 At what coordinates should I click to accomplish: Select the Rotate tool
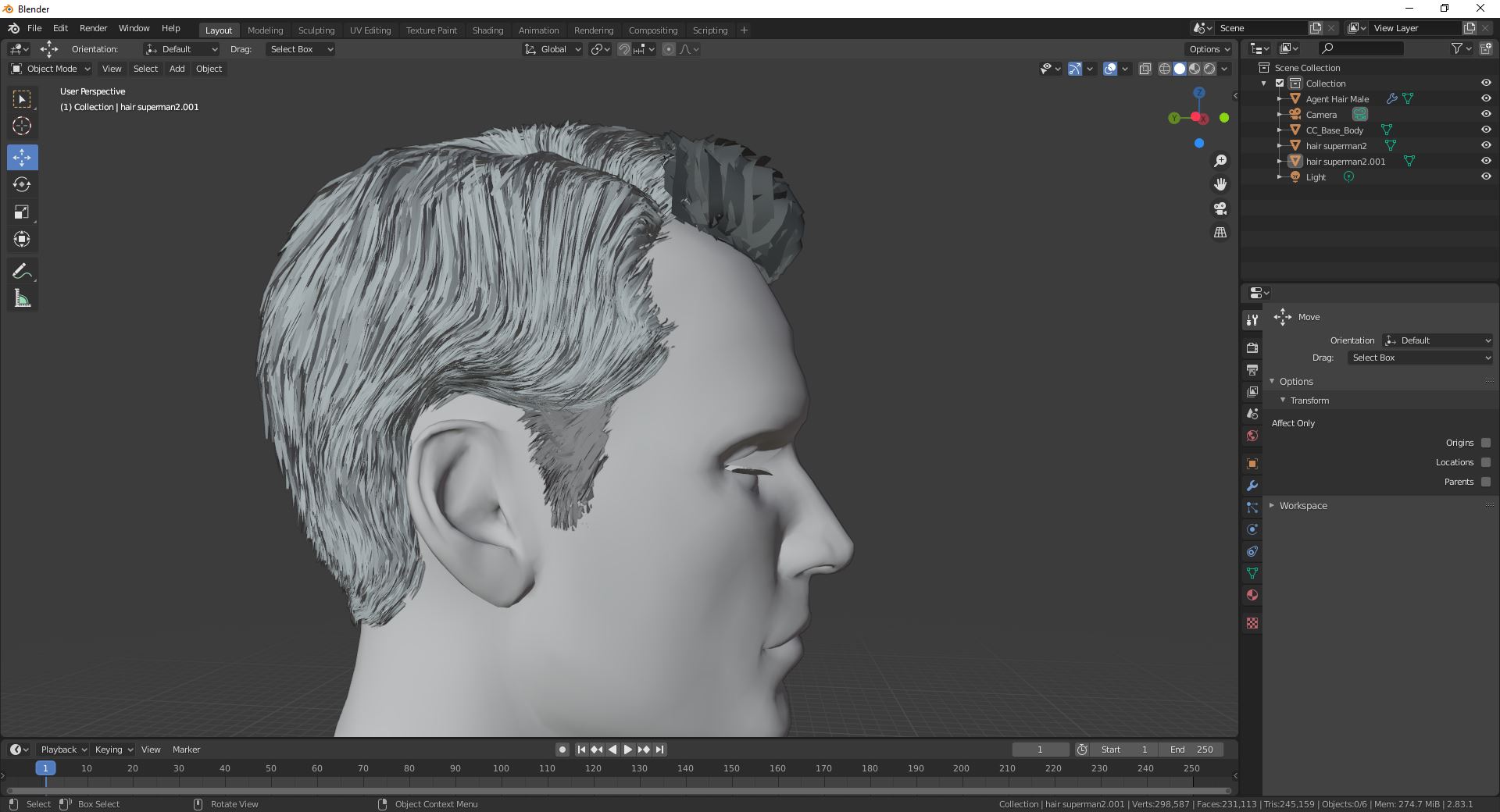point(22,184)
